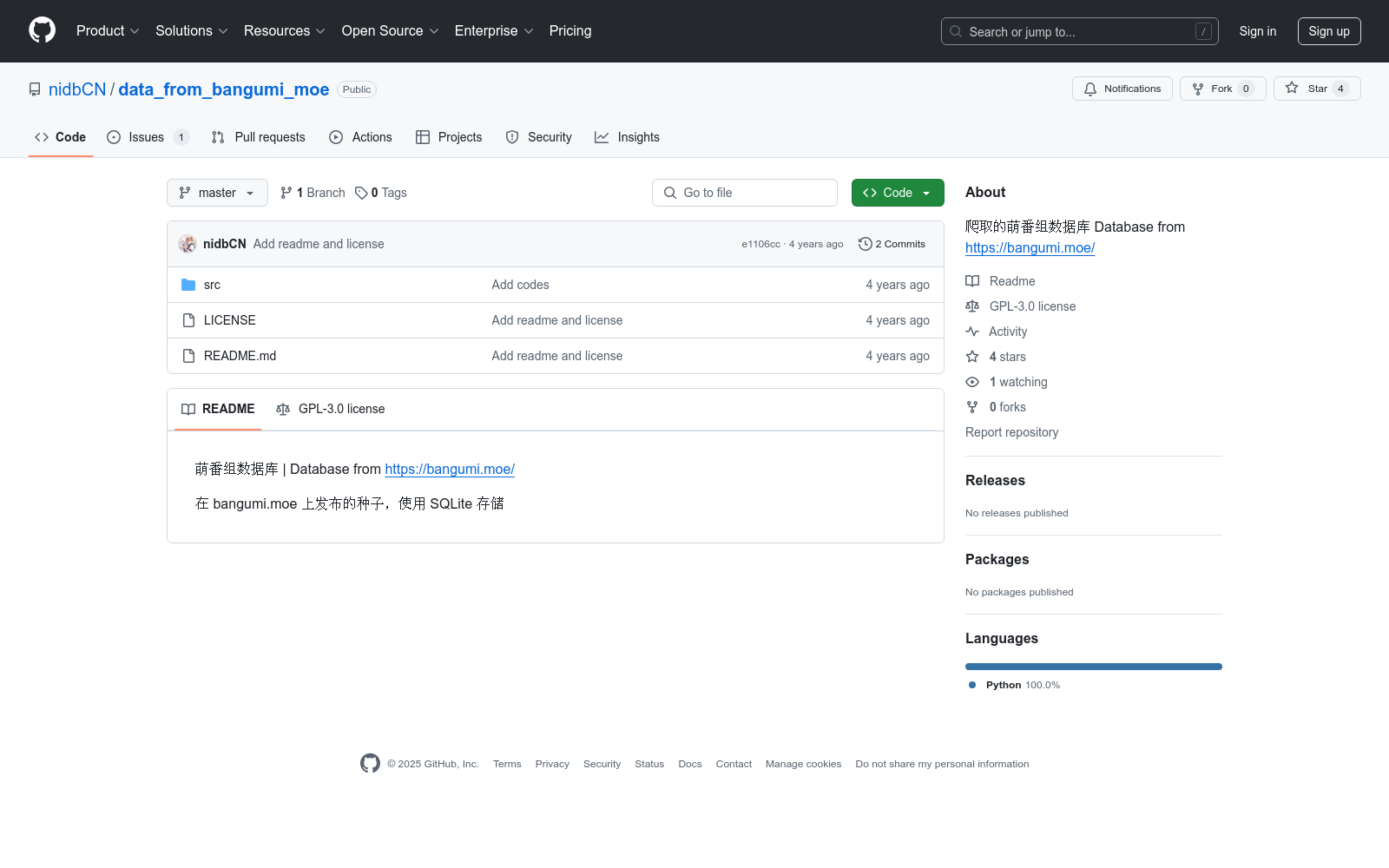1389x868 pixels.
Task: Open commit hash e1106cc
Action: tap(760, 244)
